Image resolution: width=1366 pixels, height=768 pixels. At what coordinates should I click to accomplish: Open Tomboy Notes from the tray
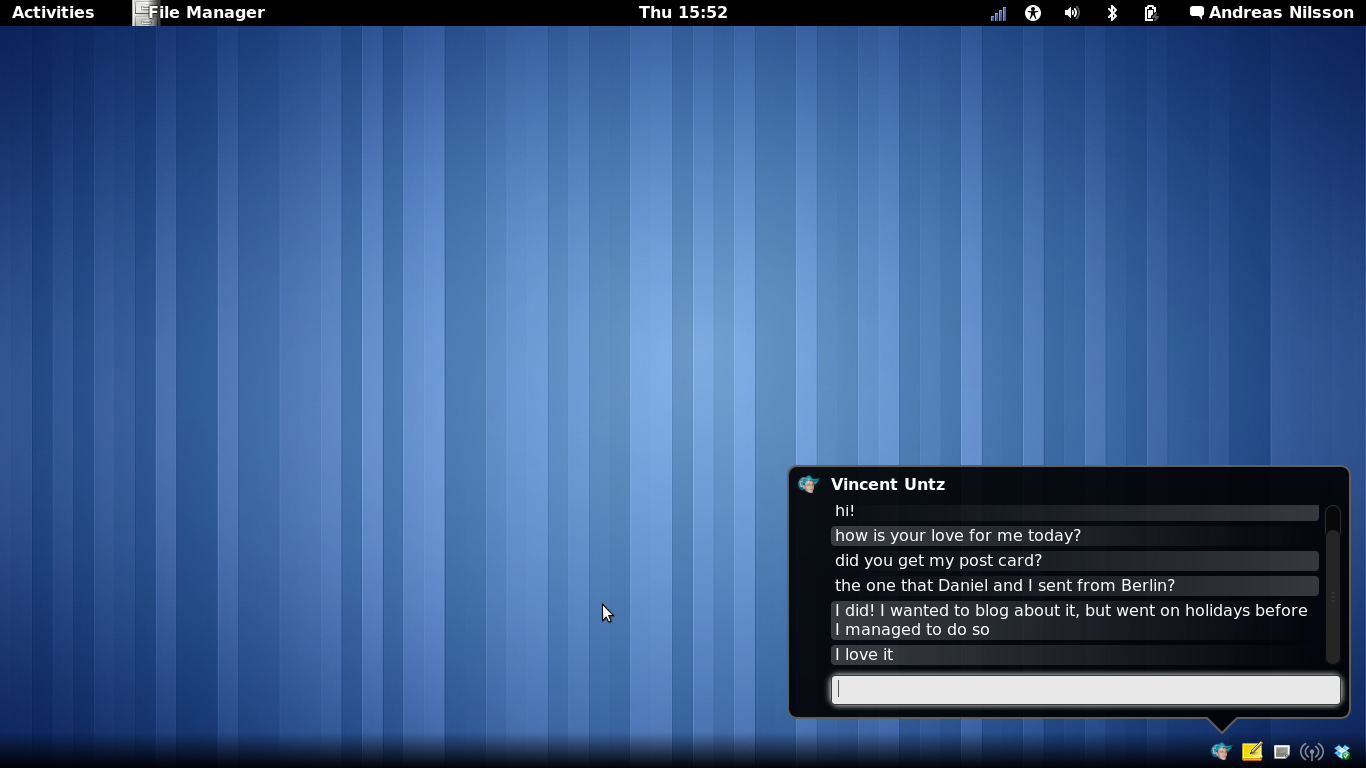pos(1251,751)
